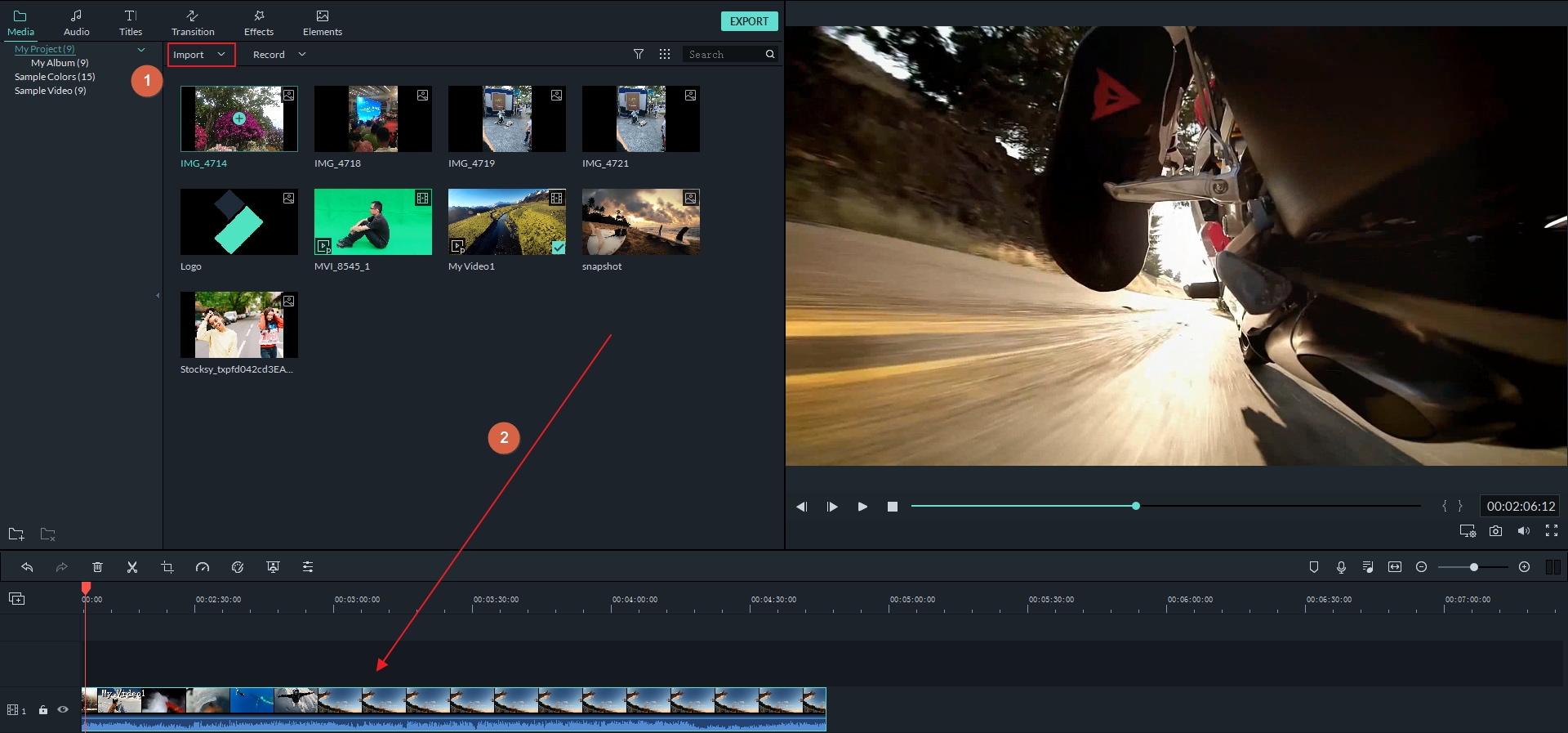This screenshot has height=733, width=1568.
Task: Click the timeline zoom slider handle
Action: (1473, 567)
